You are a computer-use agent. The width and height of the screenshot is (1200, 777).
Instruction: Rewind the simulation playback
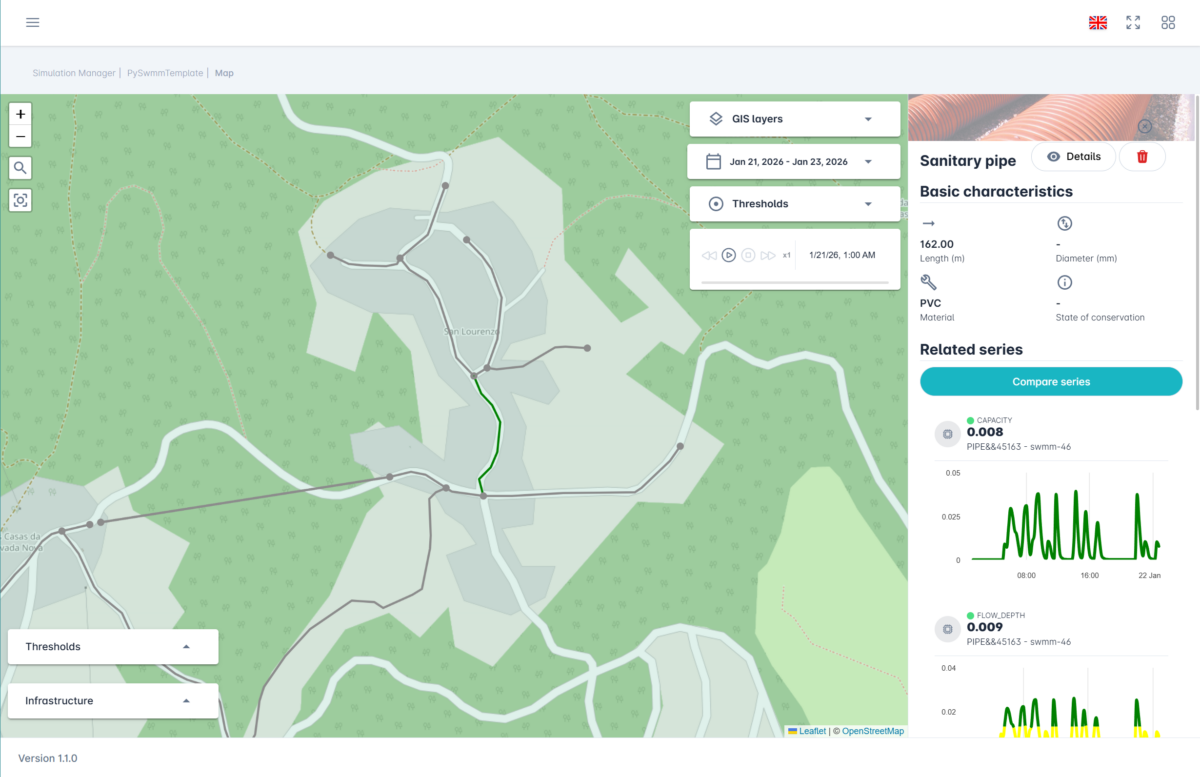pos(709,255)
